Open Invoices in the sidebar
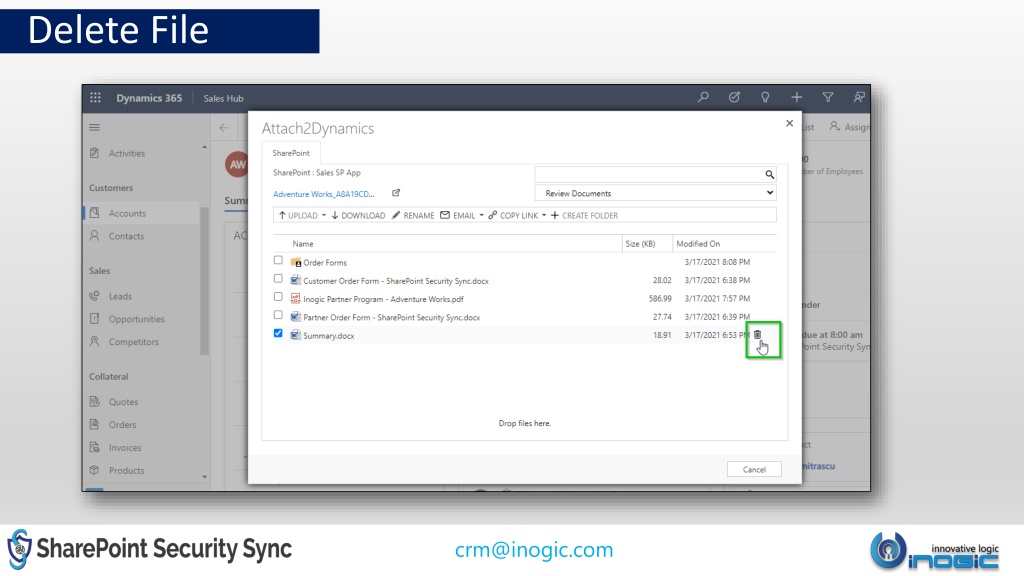Screen dimensions: 1024x576 click(125, 447)
